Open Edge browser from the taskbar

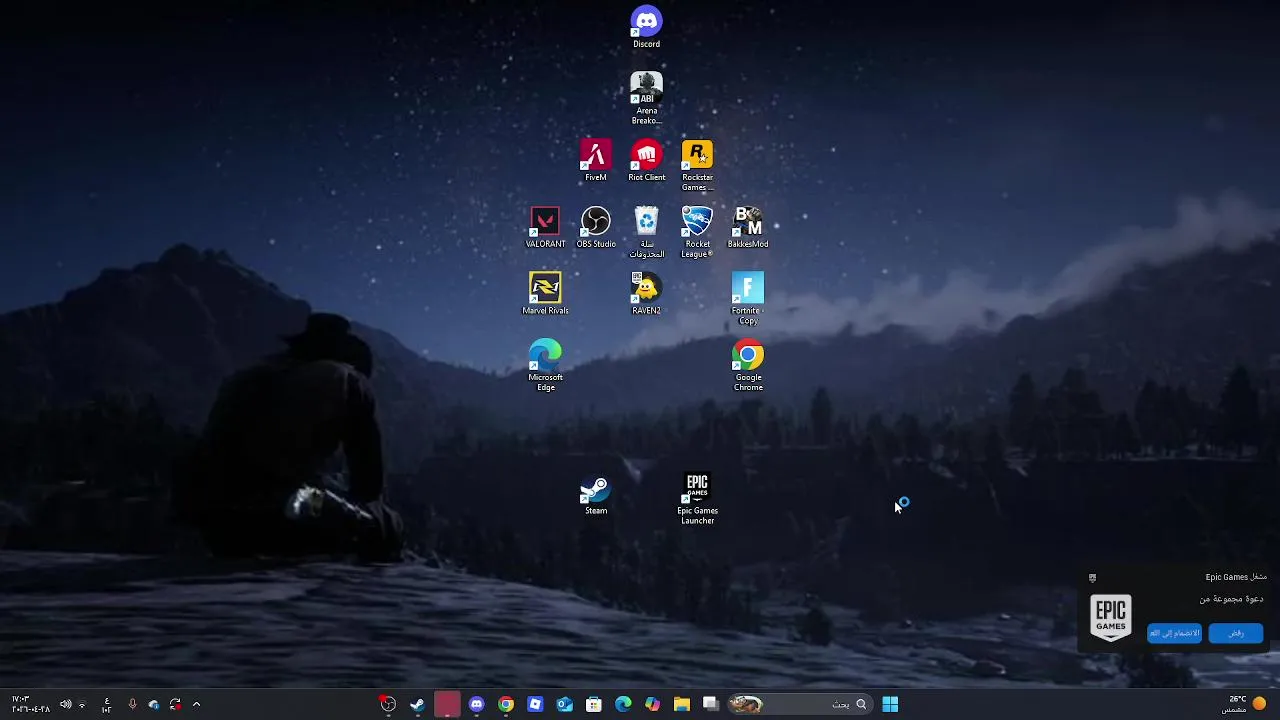click(x=623, y=704)
